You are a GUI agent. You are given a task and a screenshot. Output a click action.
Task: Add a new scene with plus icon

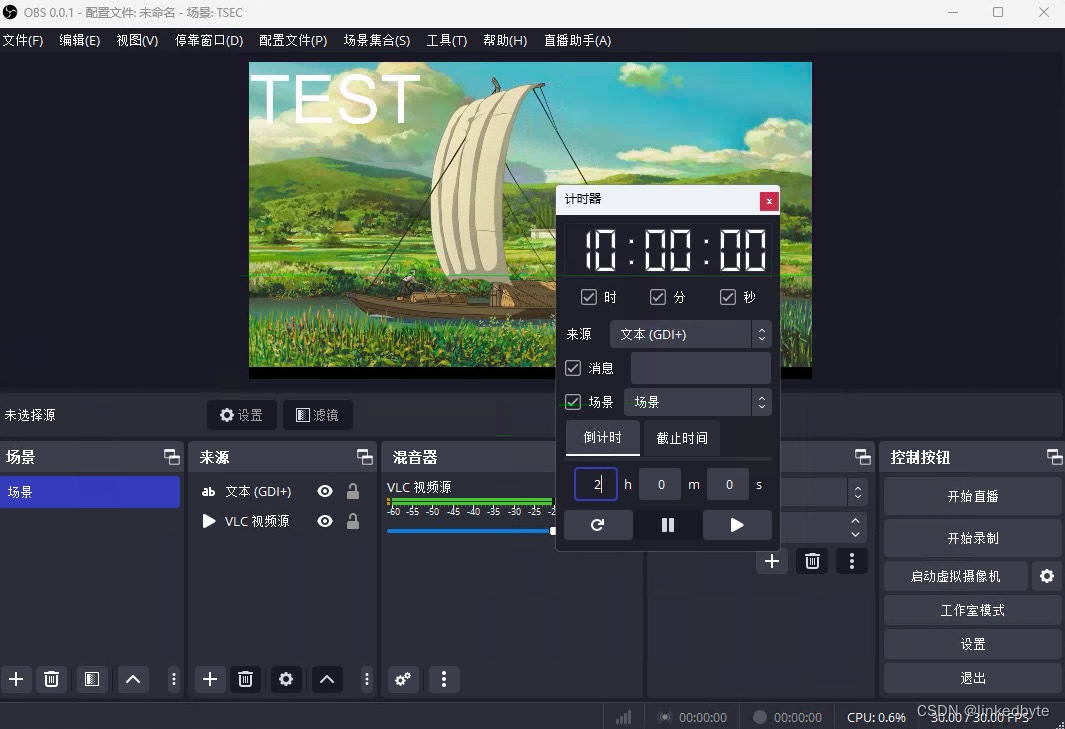coord(16,679)
